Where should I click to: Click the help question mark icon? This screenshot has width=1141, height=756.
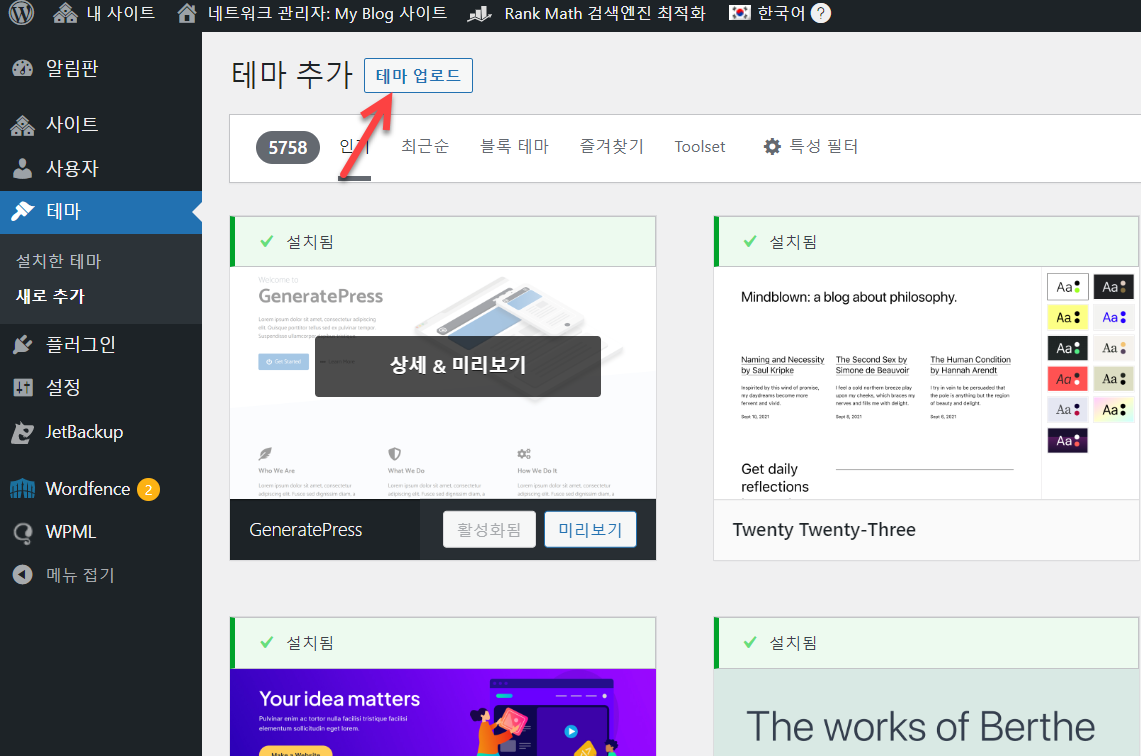click(821, 13)
